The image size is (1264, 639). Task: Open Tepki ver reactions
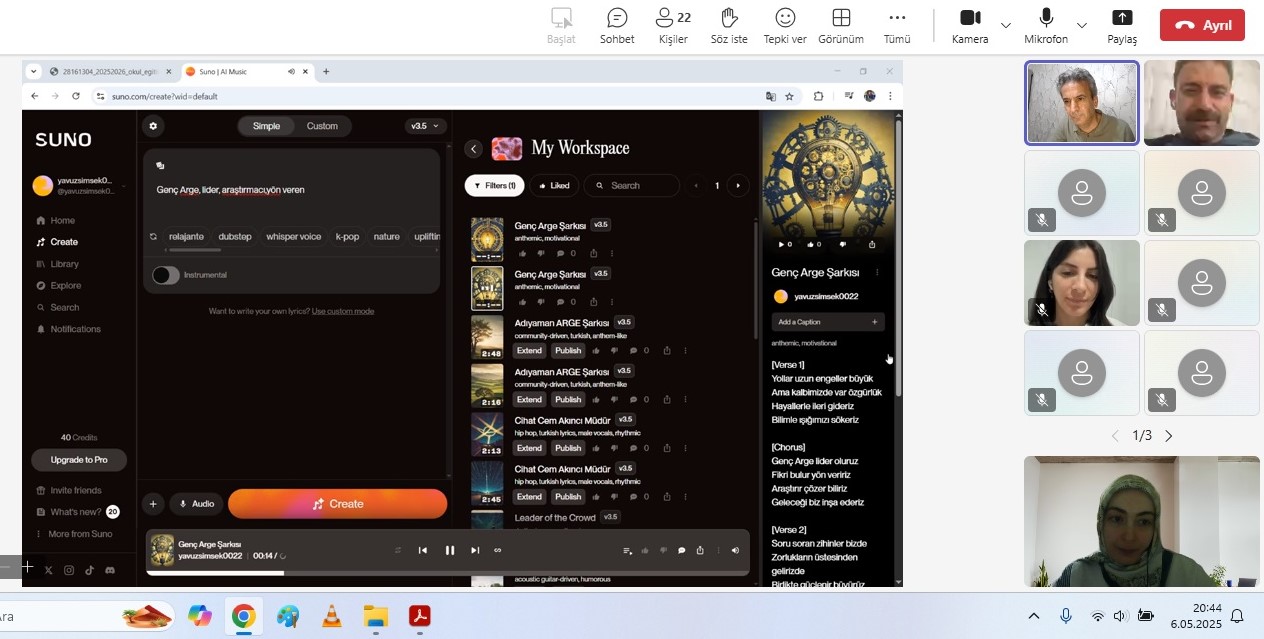click(785, 26)
